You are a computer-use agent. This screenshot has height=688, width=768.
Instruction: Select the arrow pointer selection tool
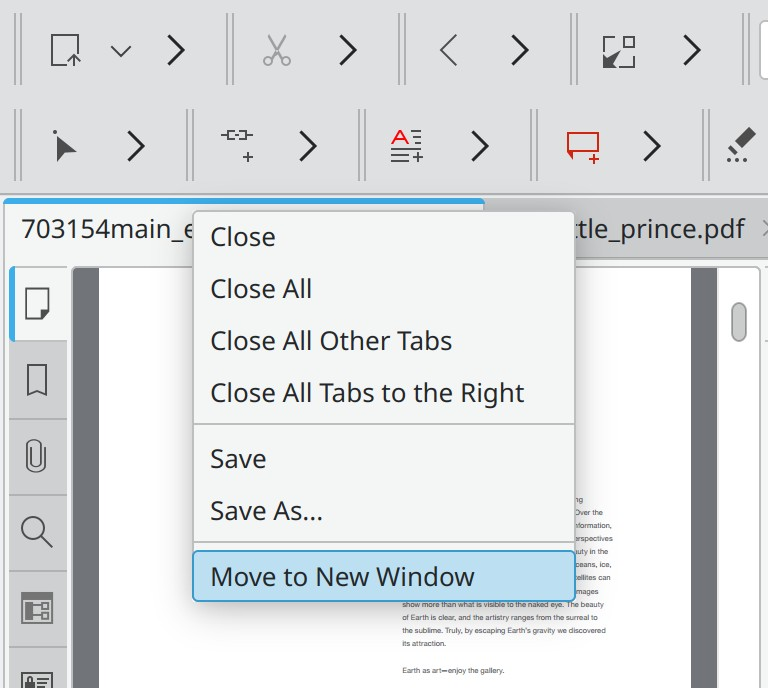[65, 145]
